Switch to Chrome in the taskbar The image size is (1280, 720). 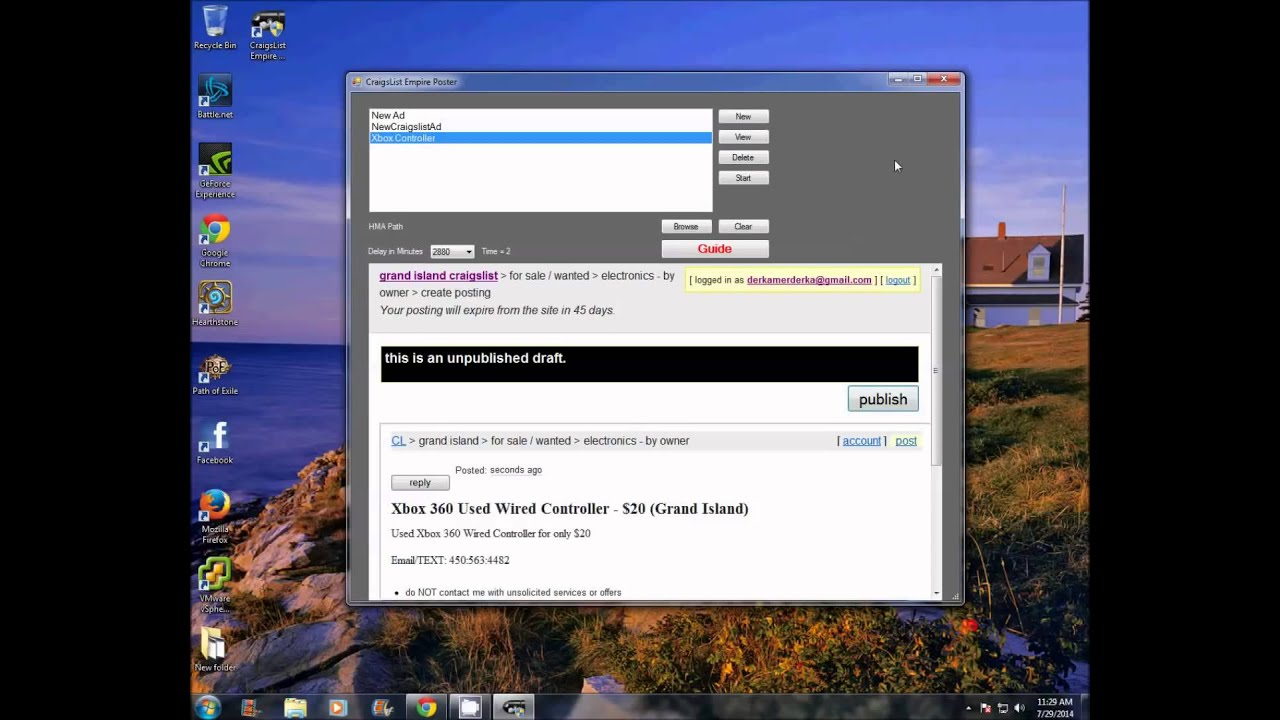coord(426,707)
